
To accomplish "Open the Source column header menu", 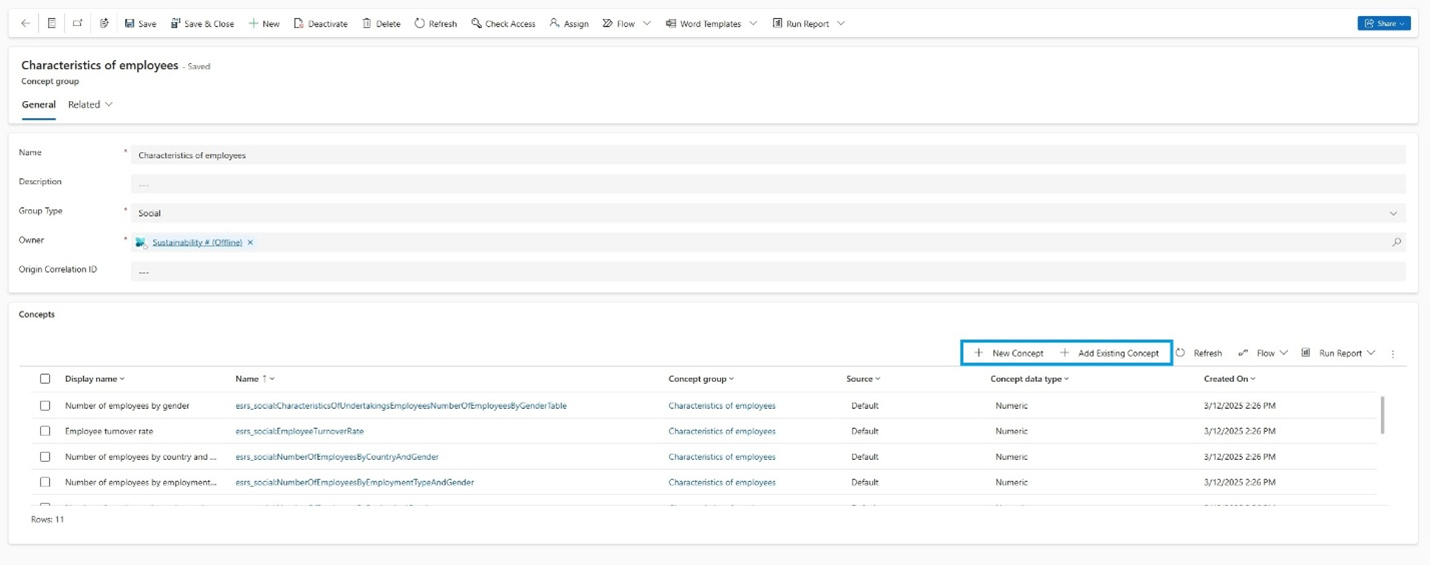I will click(863, 379).
